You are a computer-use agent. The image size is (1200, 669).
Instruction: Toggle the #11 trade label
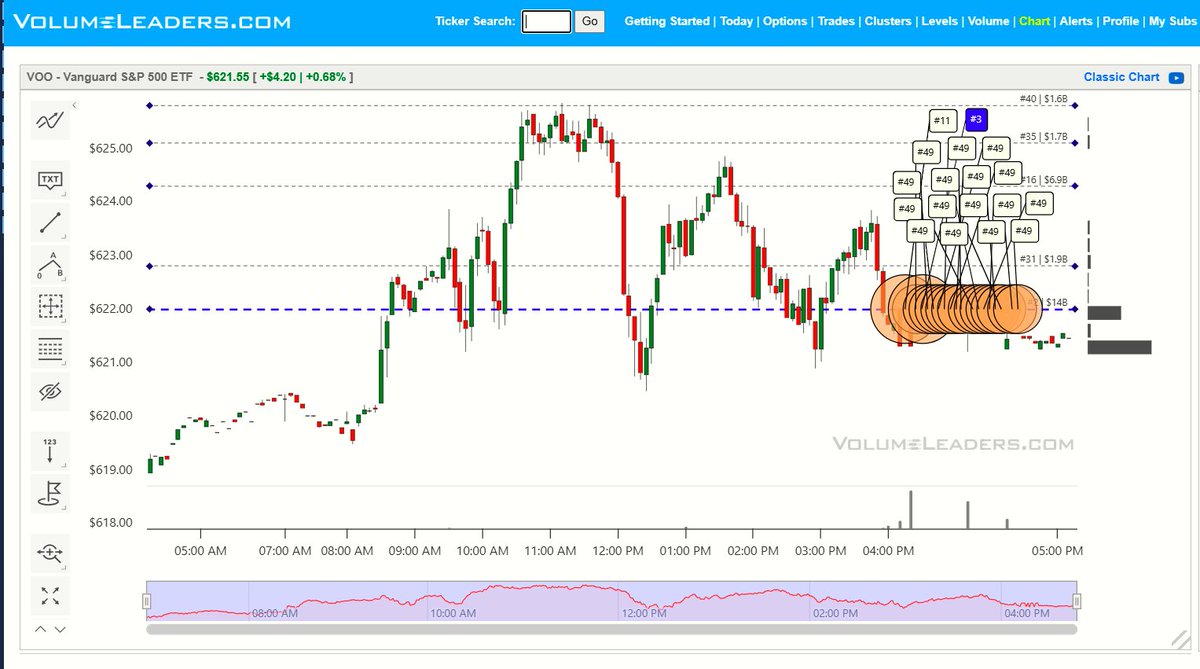[x=941, y=119]
